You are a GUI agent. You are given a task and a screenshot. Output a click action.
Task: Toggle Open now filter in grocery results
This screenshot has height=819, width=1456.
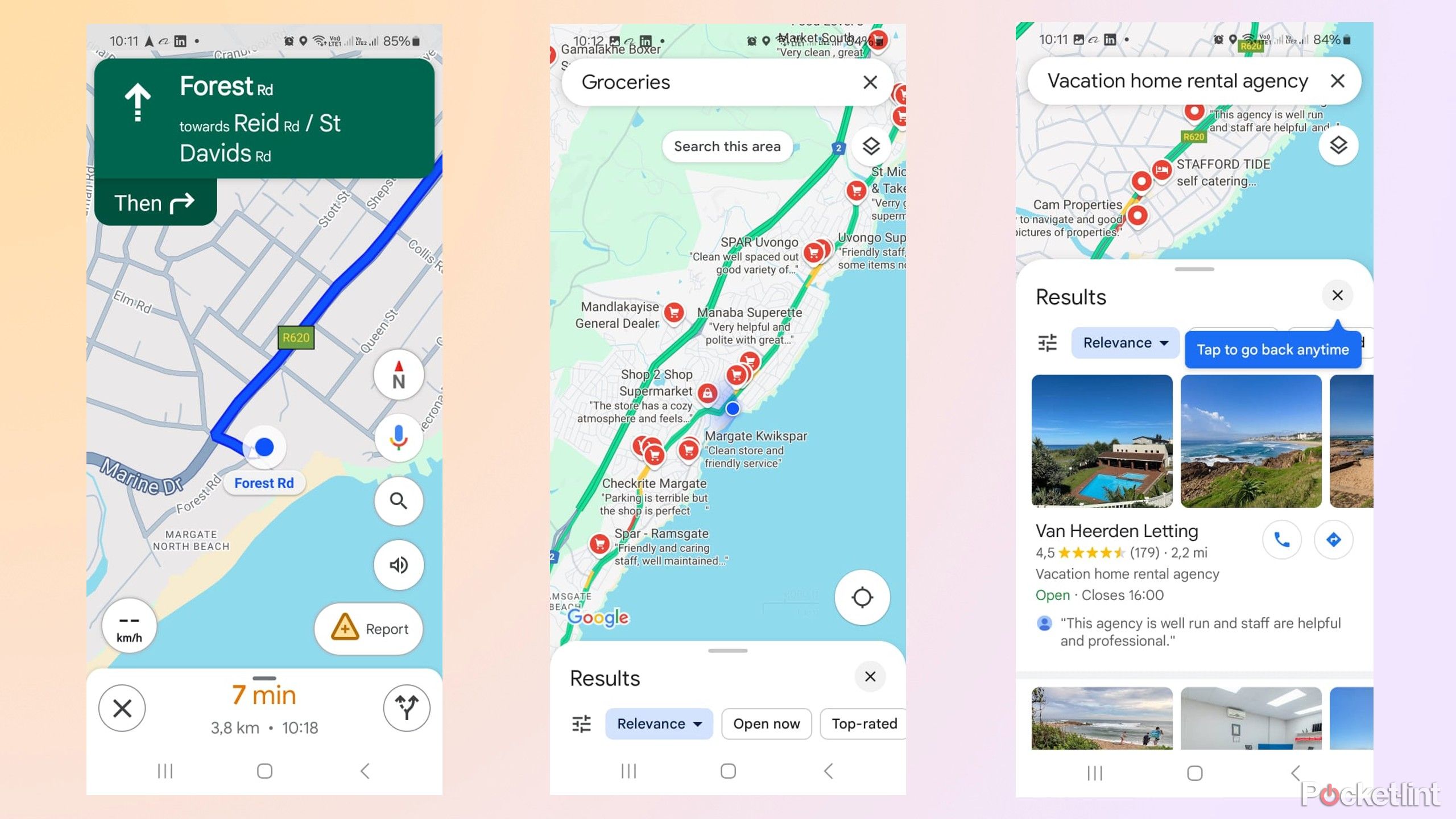click(766, 723)
